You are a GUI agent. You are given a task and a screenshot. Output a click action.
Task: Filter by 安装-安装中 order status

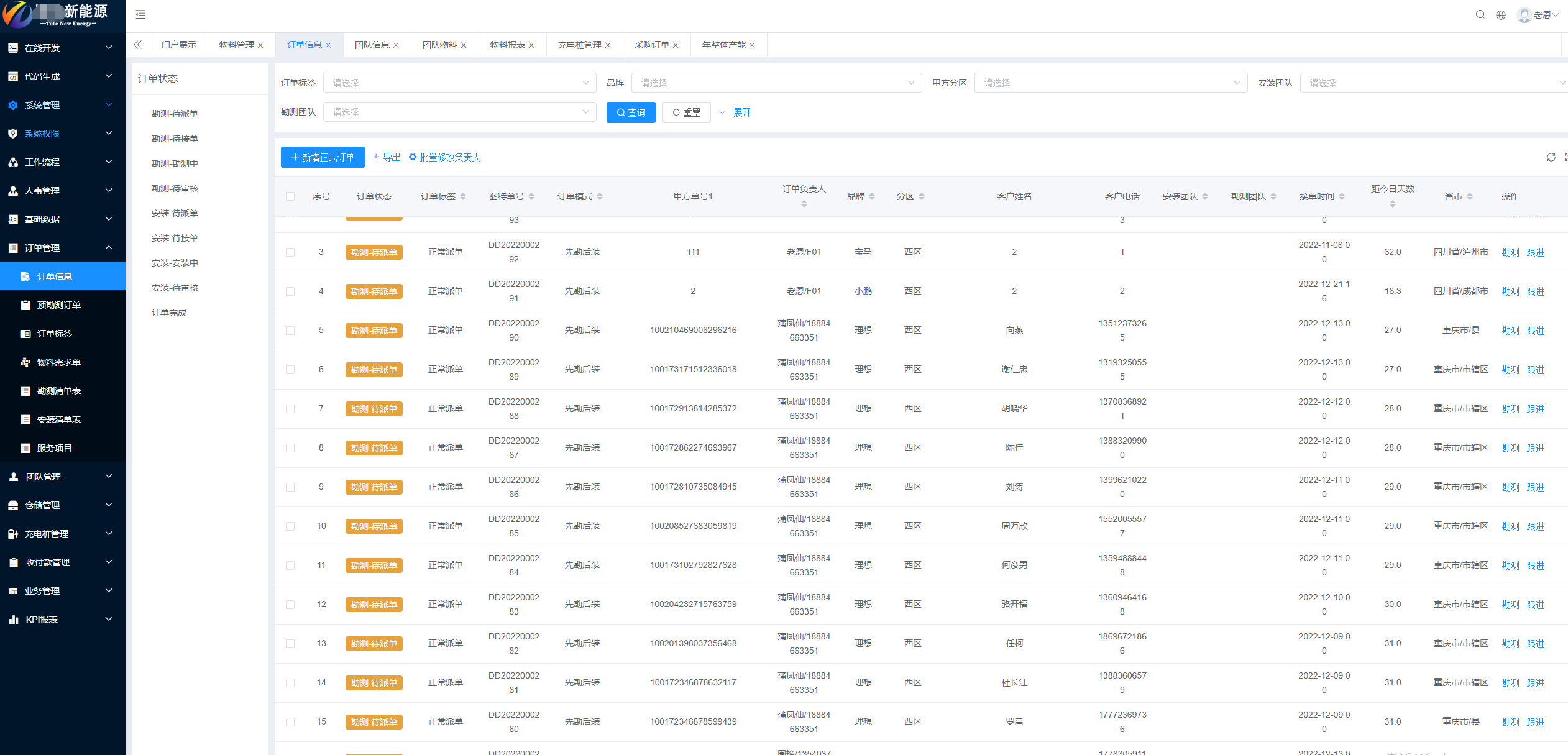(175, 263)
